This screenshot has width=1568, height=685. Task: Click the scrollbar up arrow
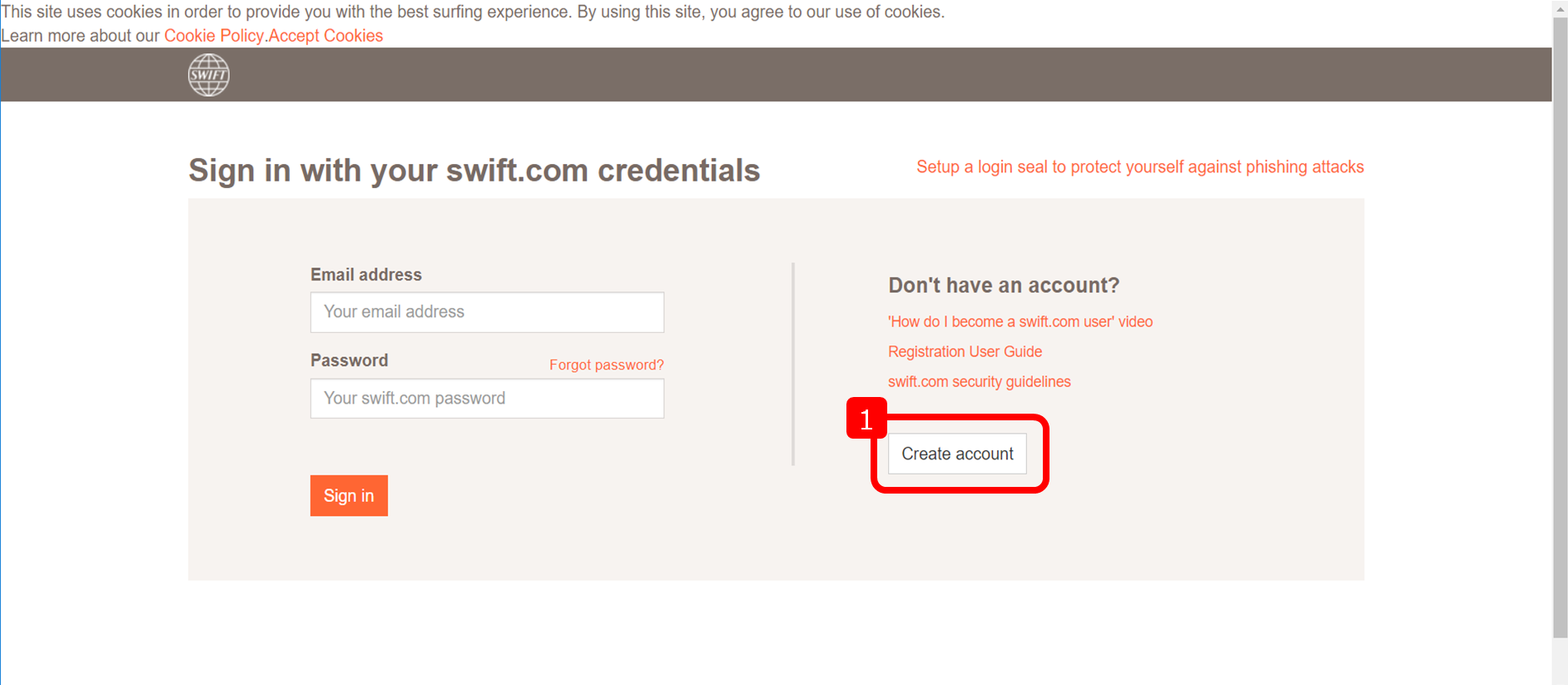pyautogui.click(x=1559, y=9)
